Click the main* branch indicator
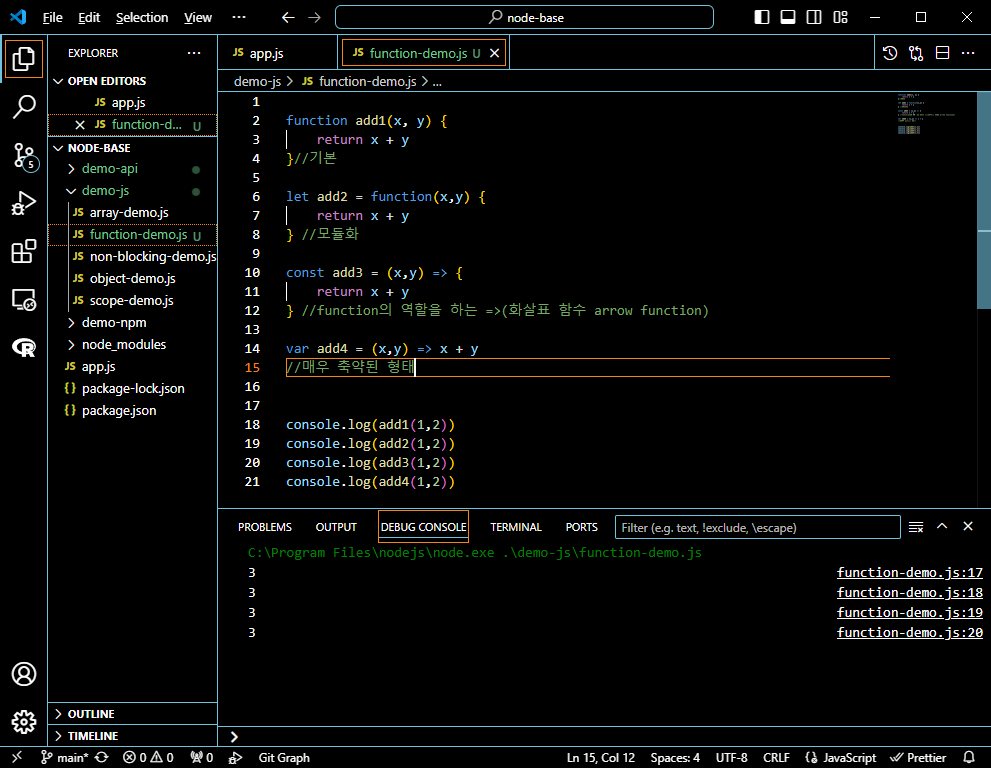The width and height of the screenshot is (991, 768). pyautogui.click(x=64, y=757)
